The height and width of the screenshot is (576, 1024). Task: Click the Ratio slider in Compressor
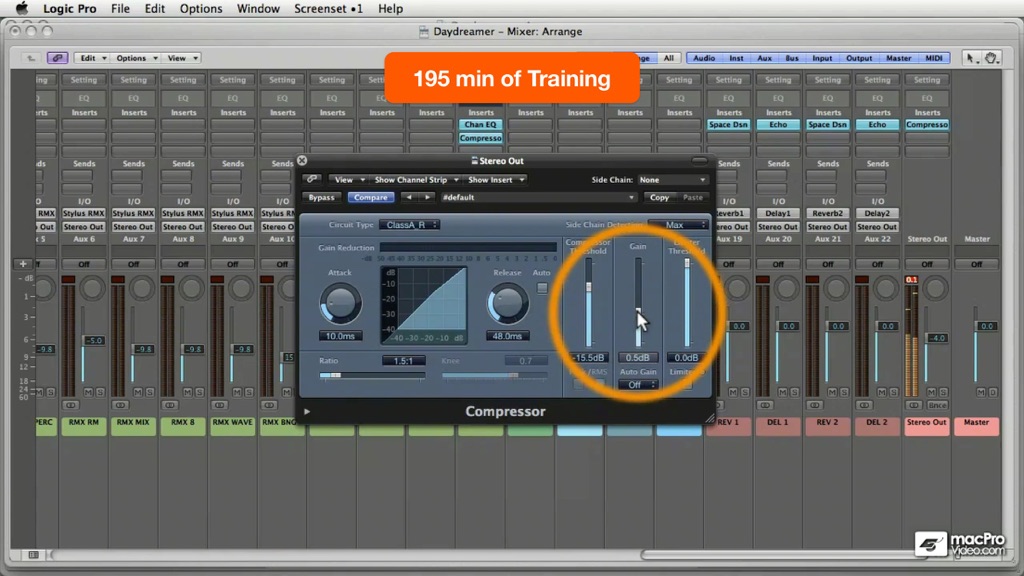tap(372, 376)
